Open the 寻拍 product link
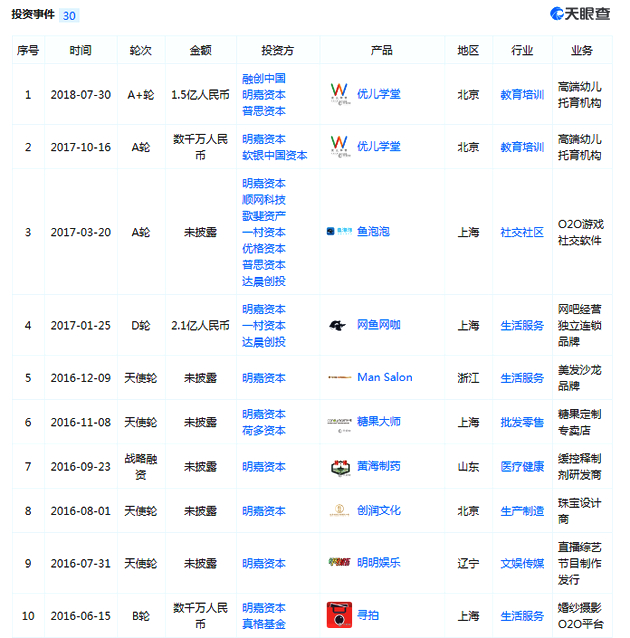 (368, 615)
